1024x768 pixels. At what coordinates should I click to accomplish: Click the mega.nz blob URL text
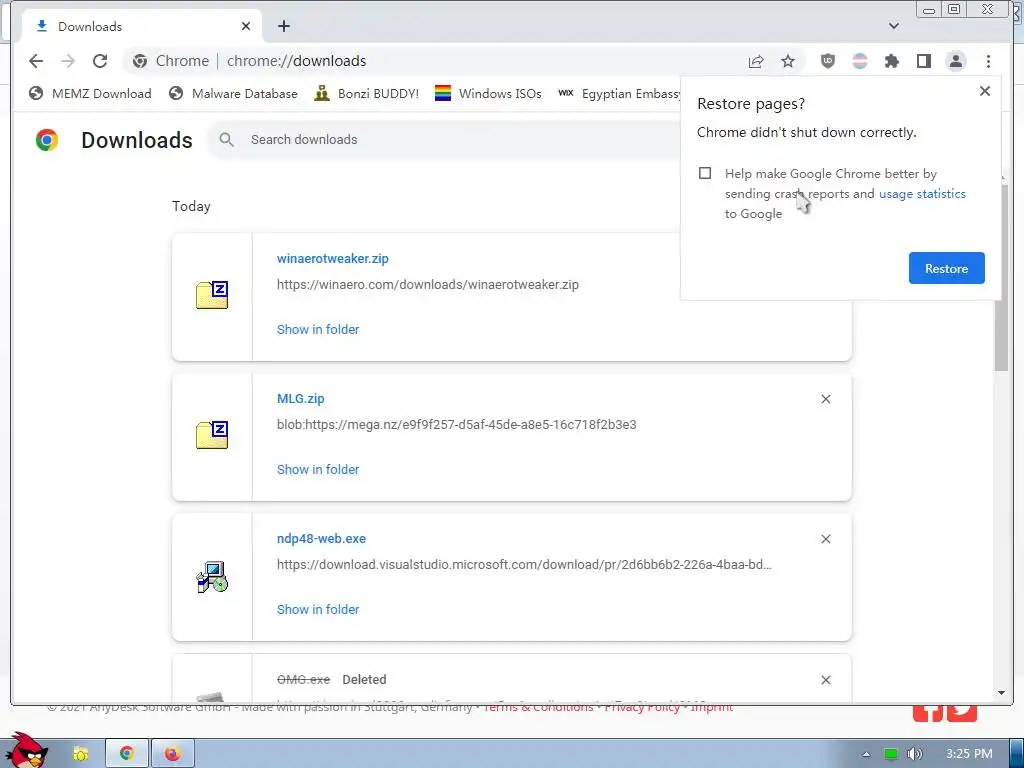click(456, 424)
